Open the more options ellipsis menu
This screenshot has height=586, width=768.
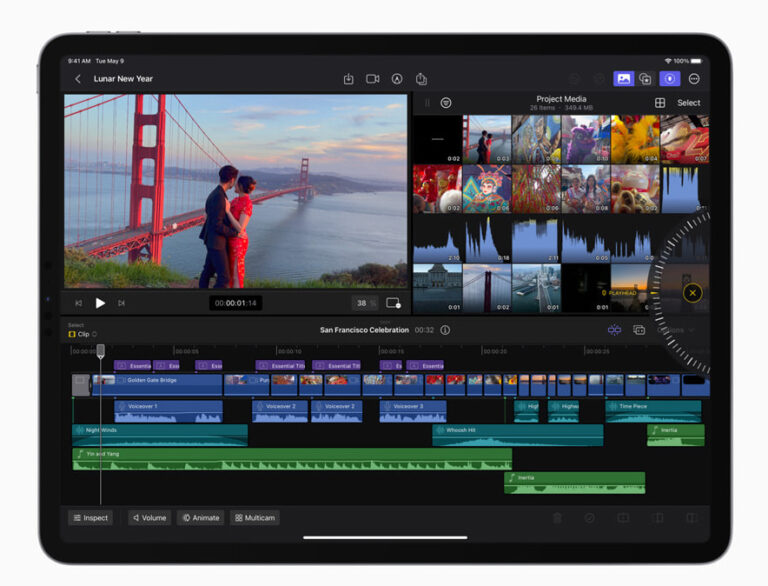694,79
